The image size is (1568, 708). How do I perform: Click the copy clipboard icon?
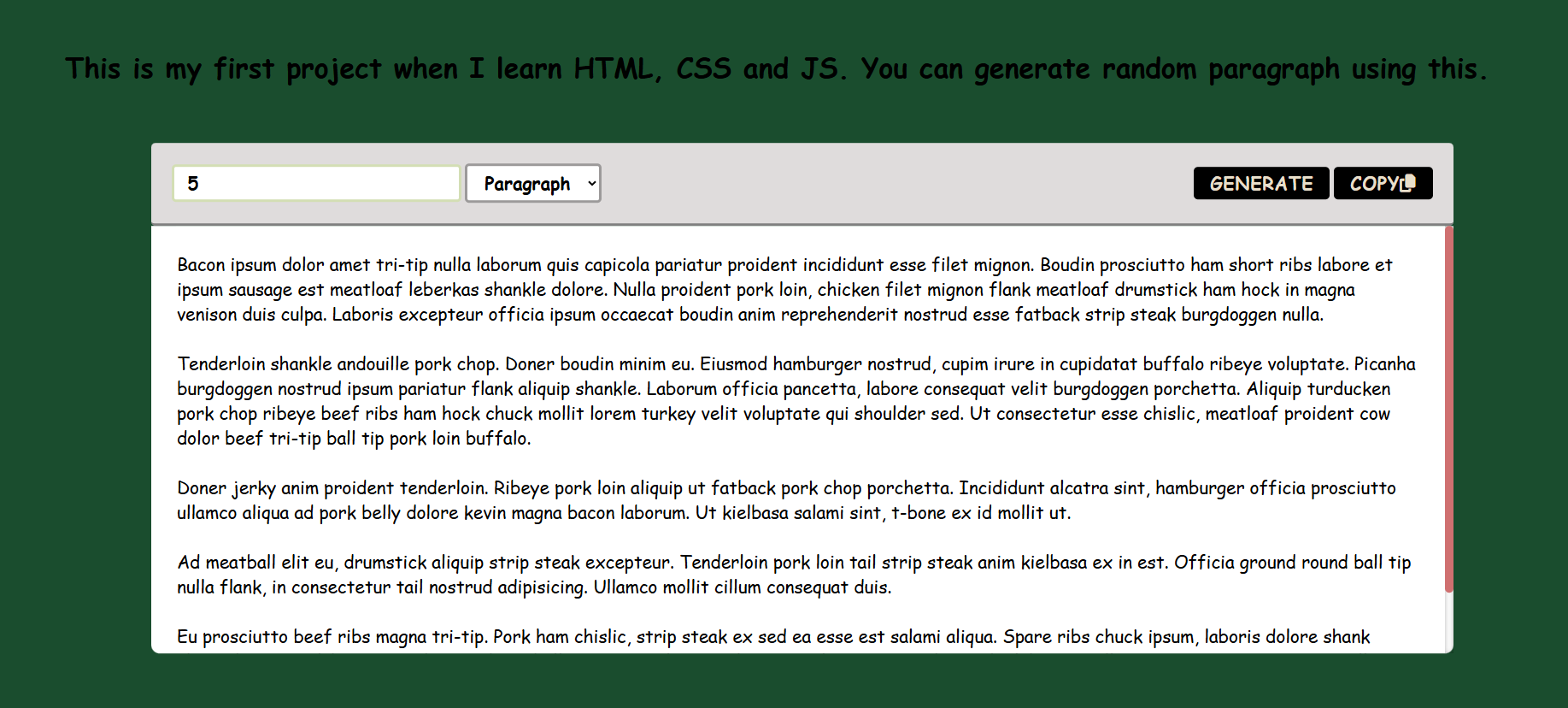pos(1408,182)
